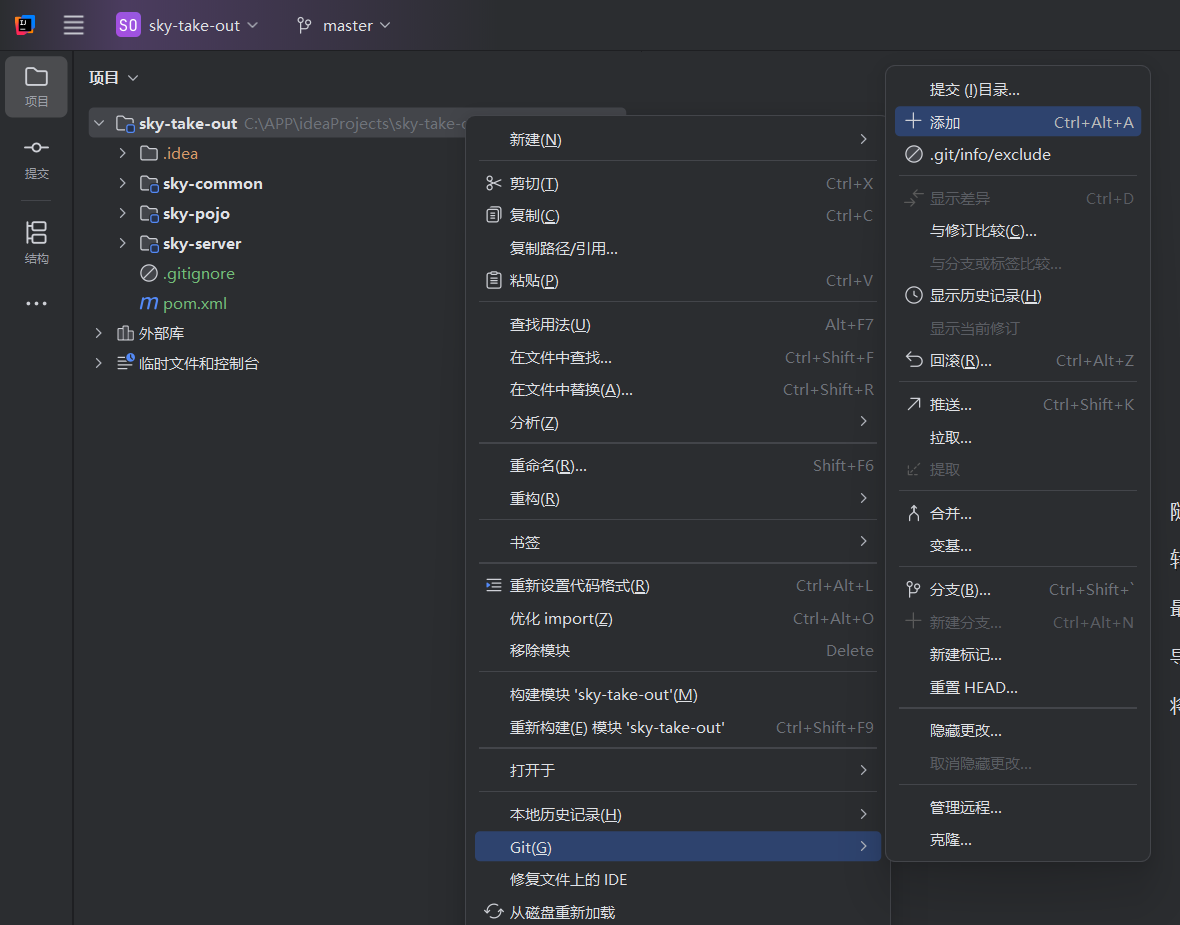Select the sky-take-out root project folder
Image resolution: width=1180 pixels, height=925 pixels.
pyautogui.click(x=187, y=123)
